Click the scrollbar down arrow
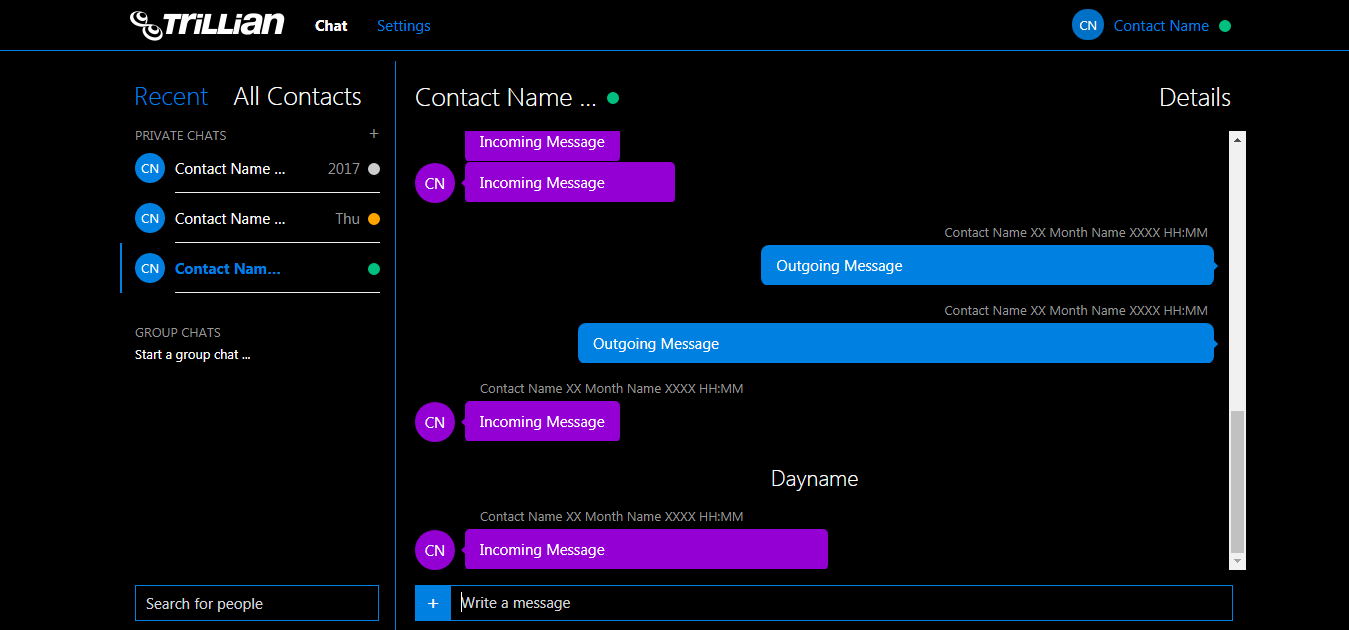 click(x=1238, y=562)
